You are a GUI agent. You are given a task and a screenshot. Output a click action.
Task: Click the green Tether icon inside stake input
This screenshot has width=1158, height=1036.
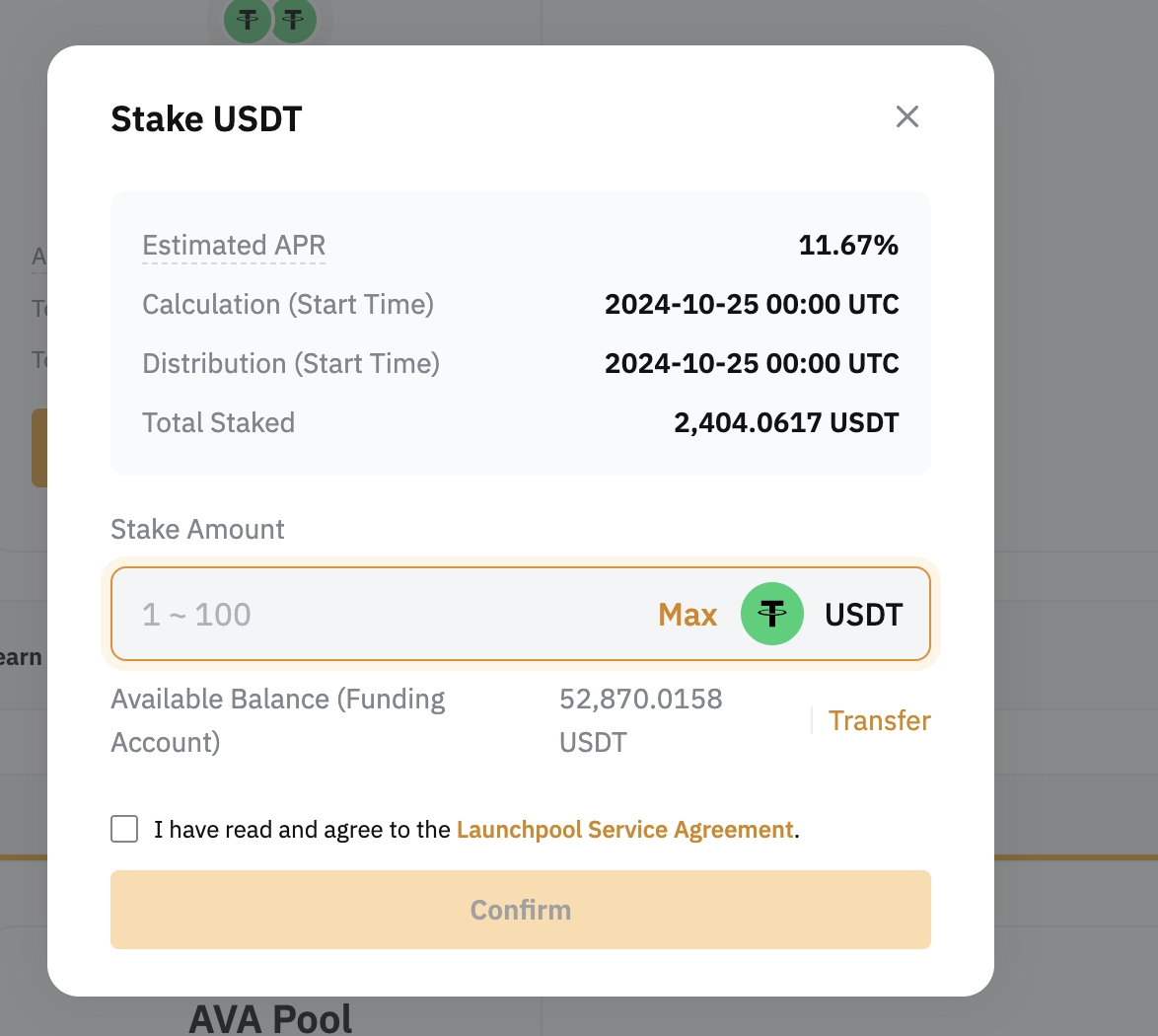771,614
